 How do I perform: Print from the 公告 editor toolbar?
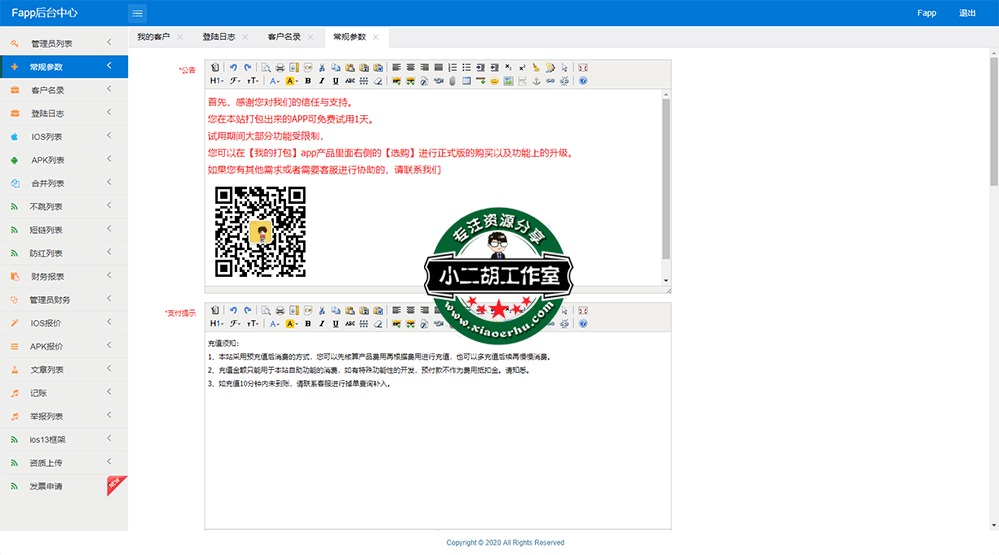280,68
